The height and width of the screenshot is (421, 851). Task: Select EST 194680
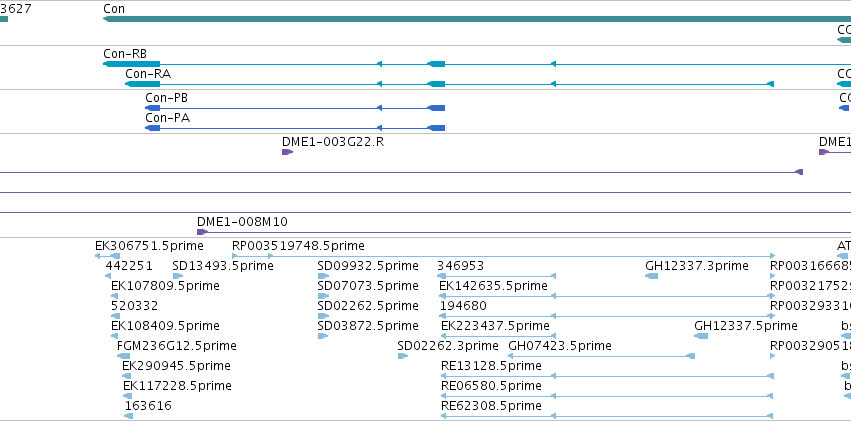[463, 306]
